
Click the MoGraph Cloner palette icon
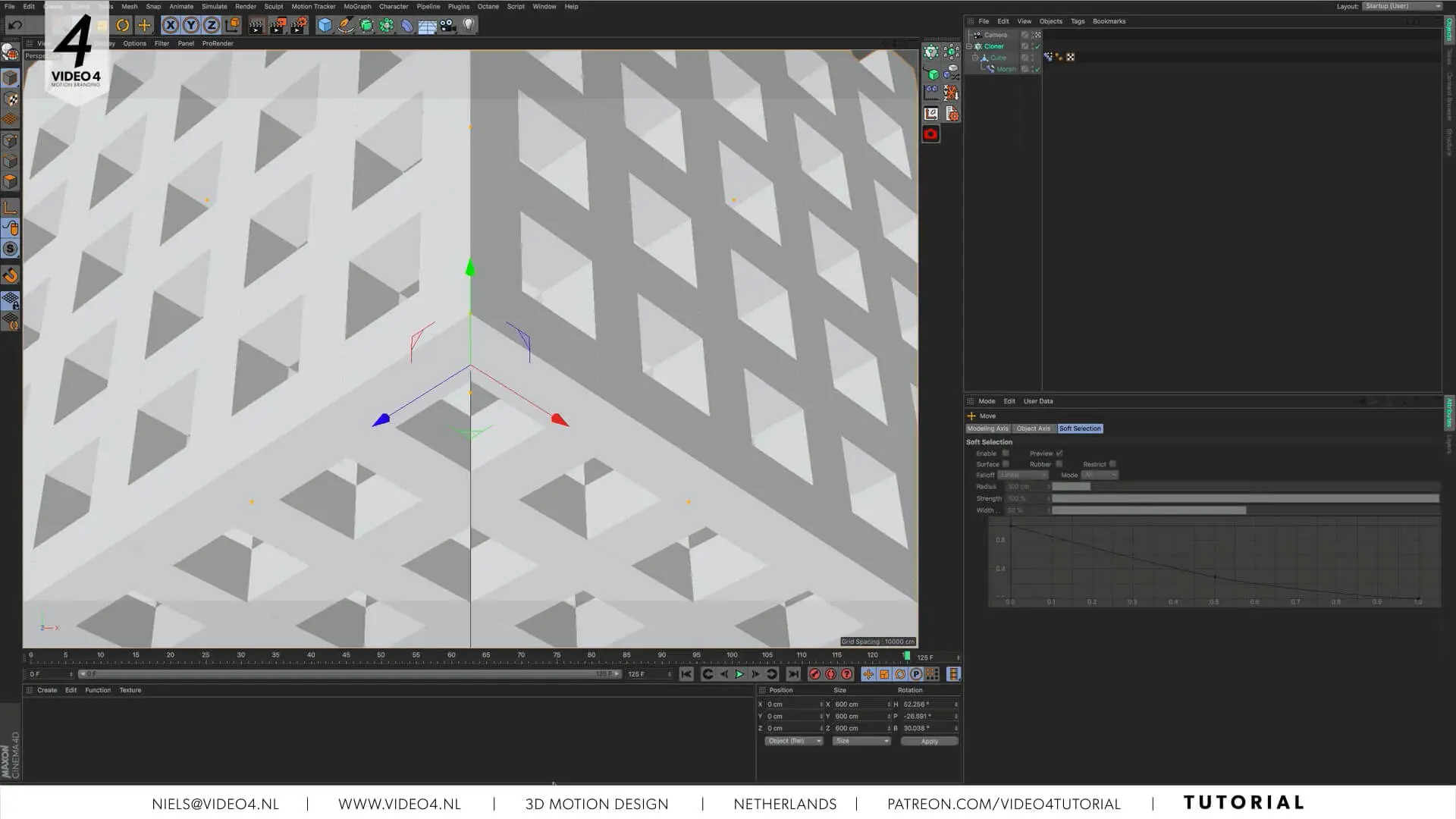931,52
